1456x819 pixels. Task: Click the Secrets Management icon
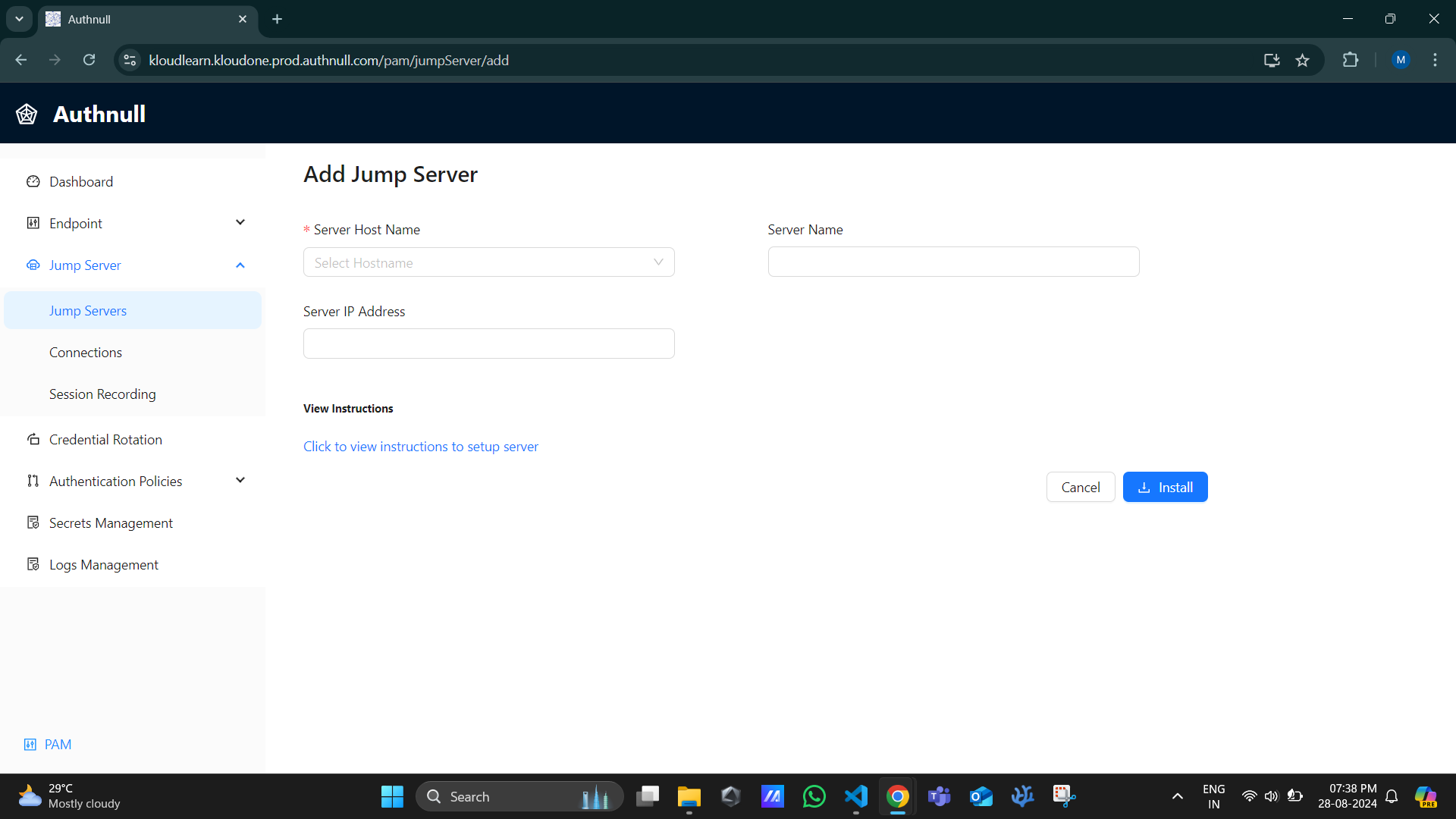(x=33, y=522)
